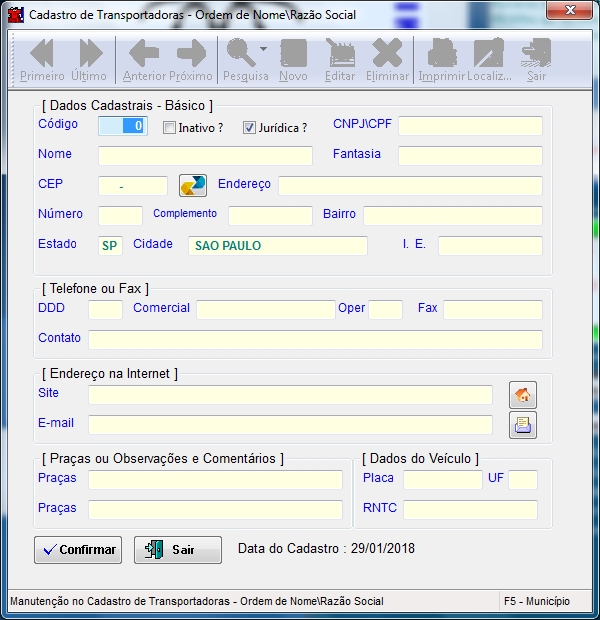Screen dimensions: 600x620
Task: Focus the Nome text field
Action: [205, 156]
